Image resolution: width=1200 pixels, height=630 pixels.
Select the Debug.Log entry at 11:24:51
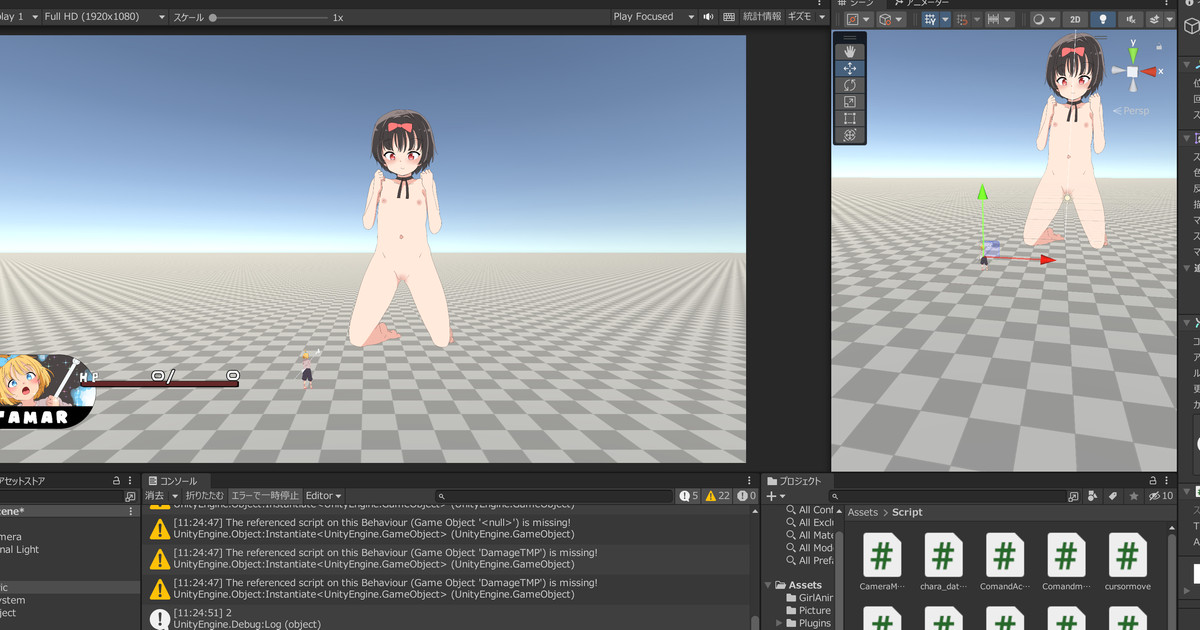[450, 618]
